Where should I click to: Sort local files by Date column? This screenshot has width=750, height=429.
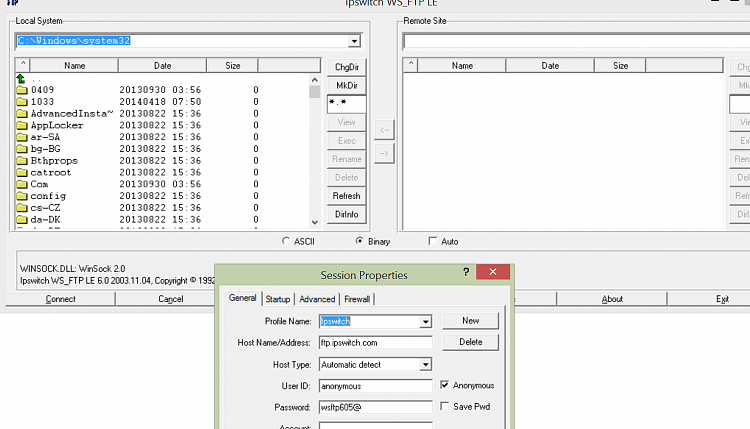tap(163, 65)
